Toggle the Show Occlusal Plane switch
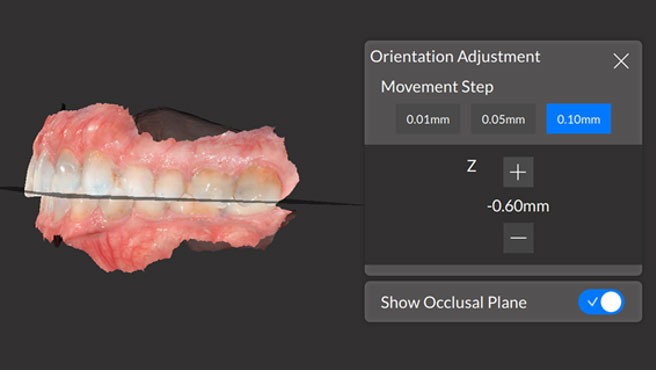This screenshot has height=370, width=656. pyautogui.click(x=601, y=302)
